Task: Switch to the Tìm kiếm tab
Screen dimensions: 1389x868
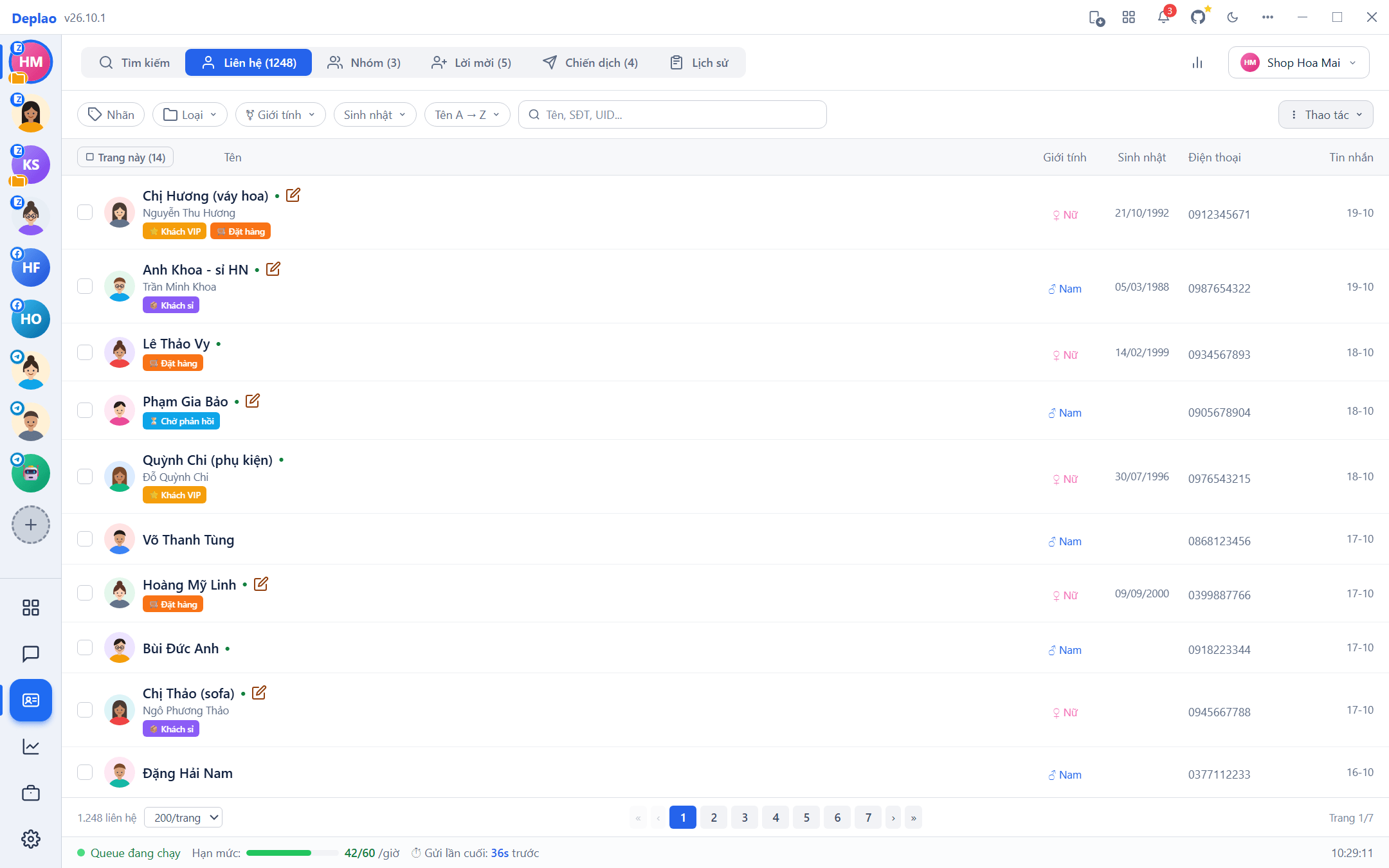Action: point(134,62)
